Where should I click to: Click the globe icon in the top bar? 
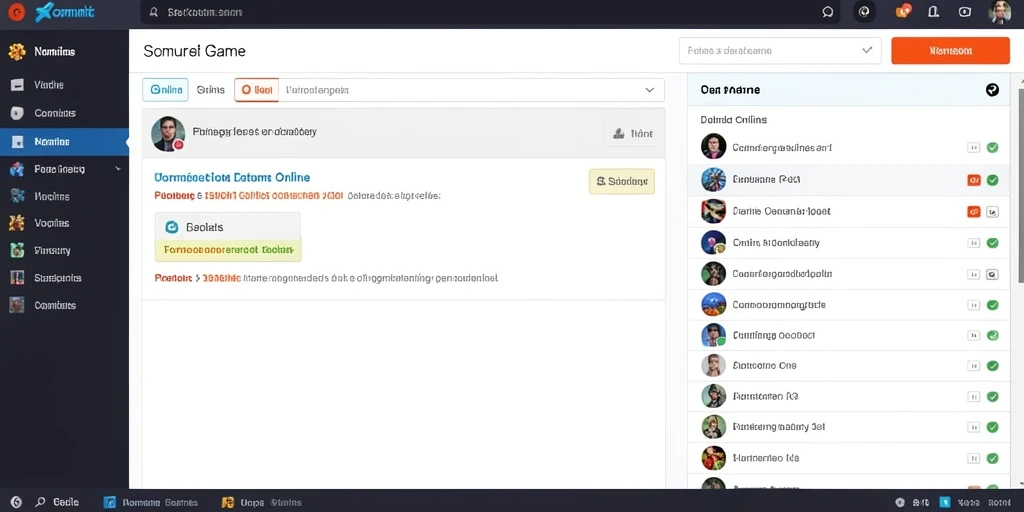click(865, 12)
